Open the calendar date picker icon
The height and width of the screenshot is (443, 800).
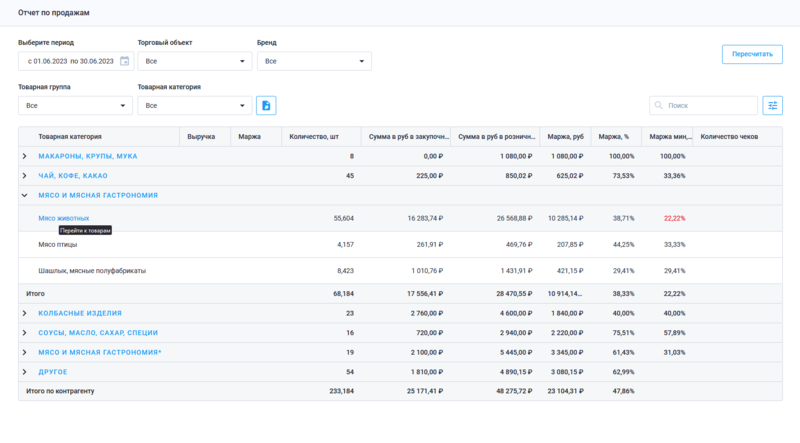click(x=124, y=61)
